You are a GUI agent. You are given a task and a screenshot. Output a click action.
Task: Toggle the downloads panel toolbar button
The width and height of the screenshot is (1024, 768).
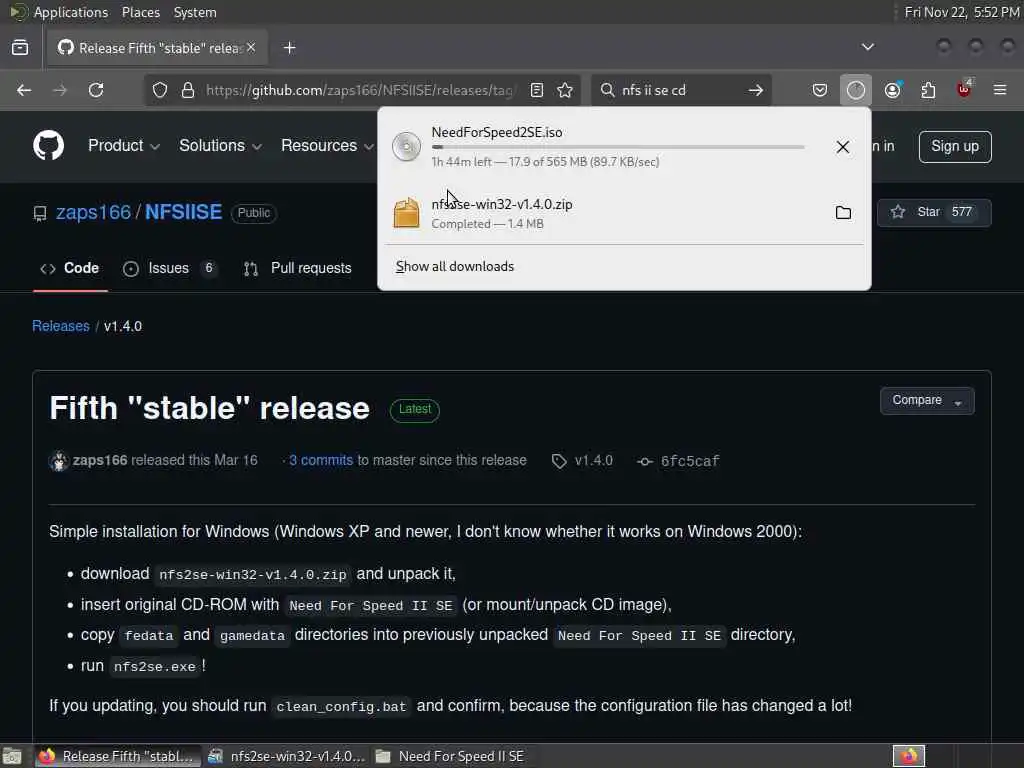tap(856, 90)
